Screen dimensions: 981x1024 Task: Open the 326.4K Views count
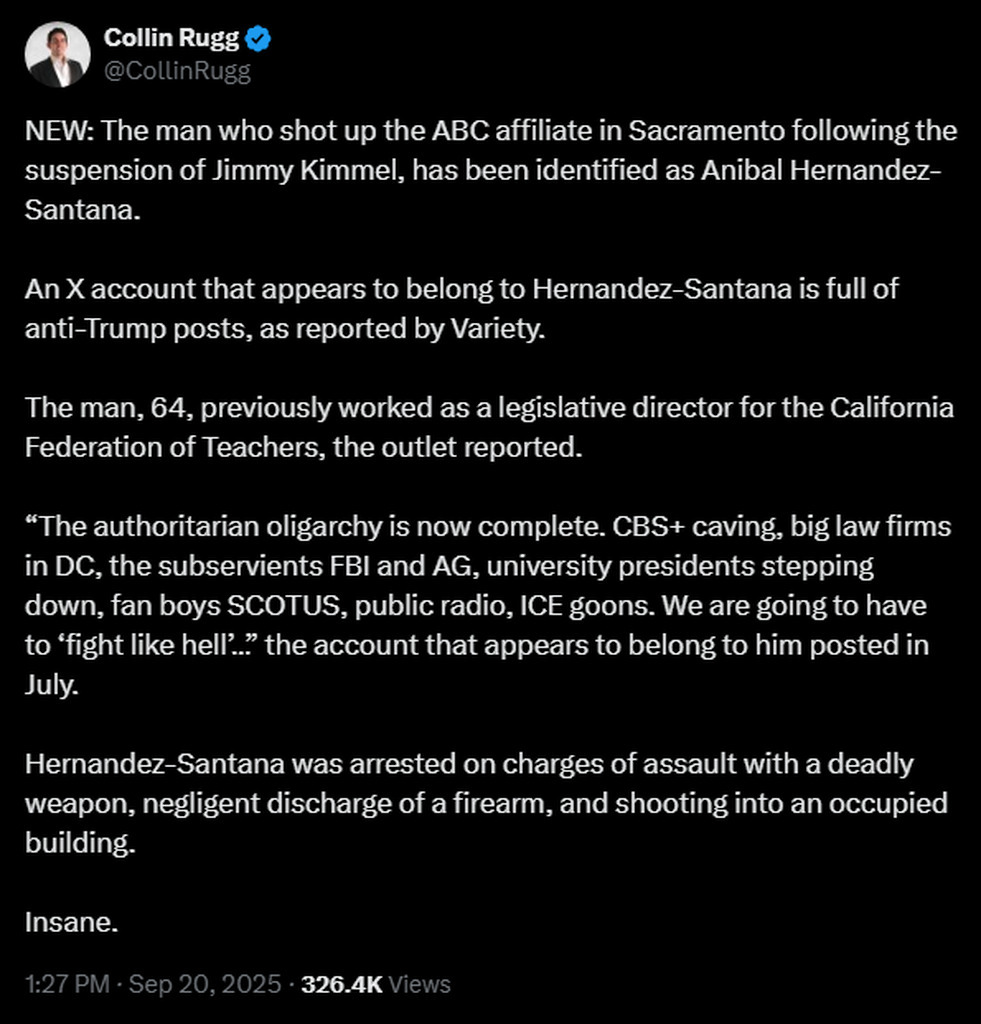[x=376, y=984]
